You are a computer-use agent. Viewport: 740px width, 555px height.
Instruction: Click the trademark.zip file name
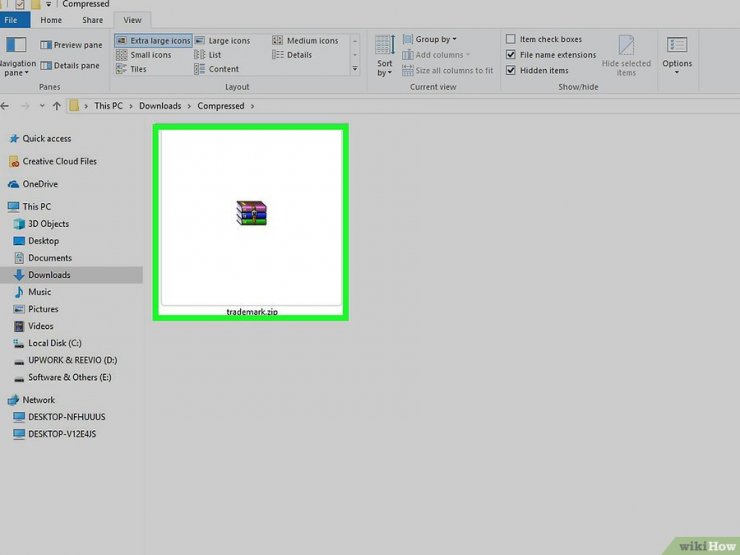[252, 311]
